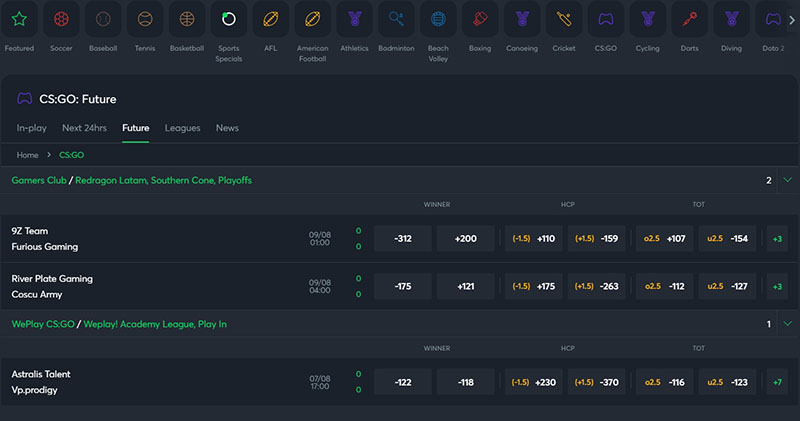Screen dimensions: 800x421
Task: Open the News tab
Action: (x=227, y=128)
